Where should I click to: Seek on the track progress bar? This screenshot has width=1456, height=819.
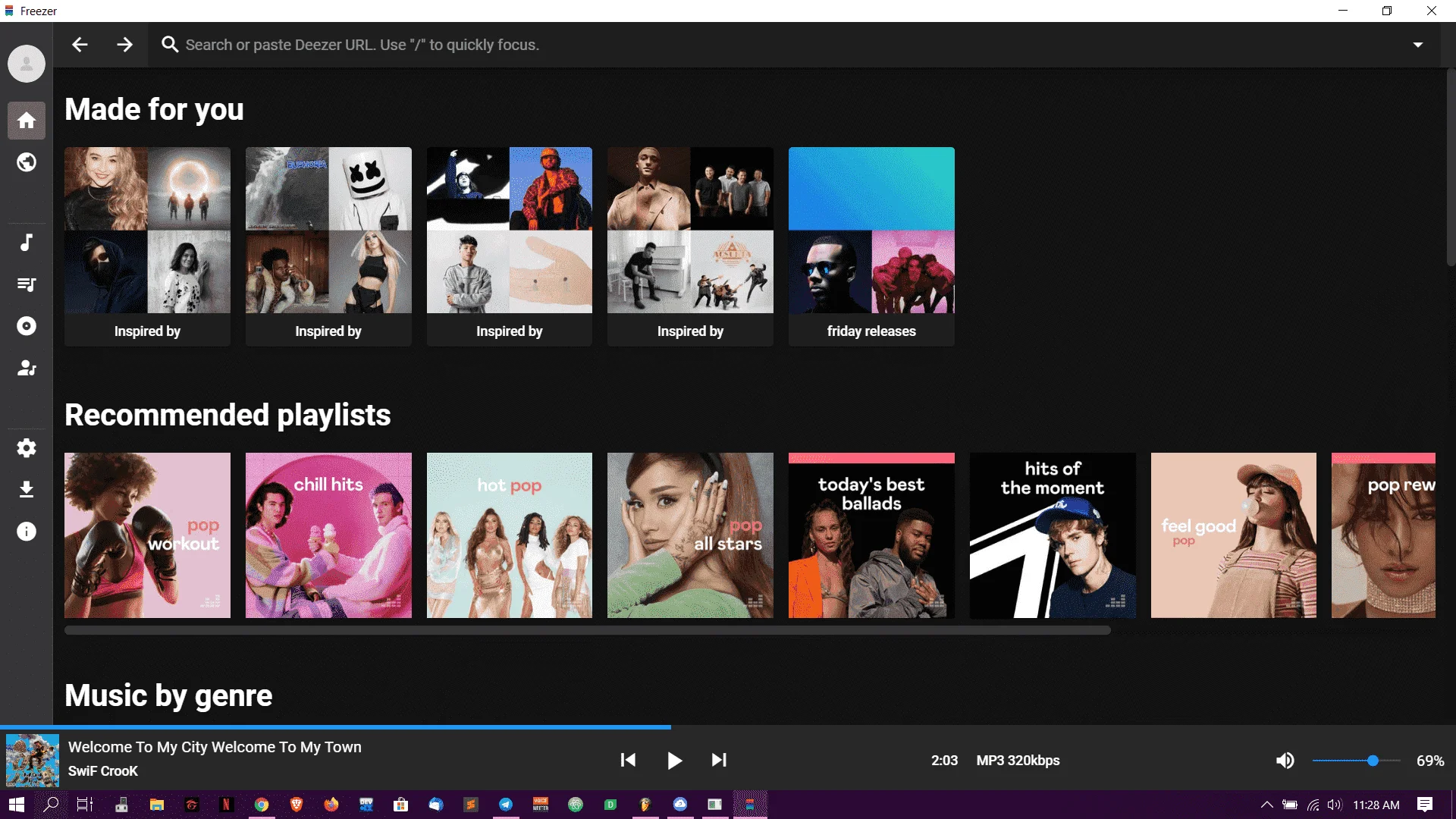click(728, 727)
